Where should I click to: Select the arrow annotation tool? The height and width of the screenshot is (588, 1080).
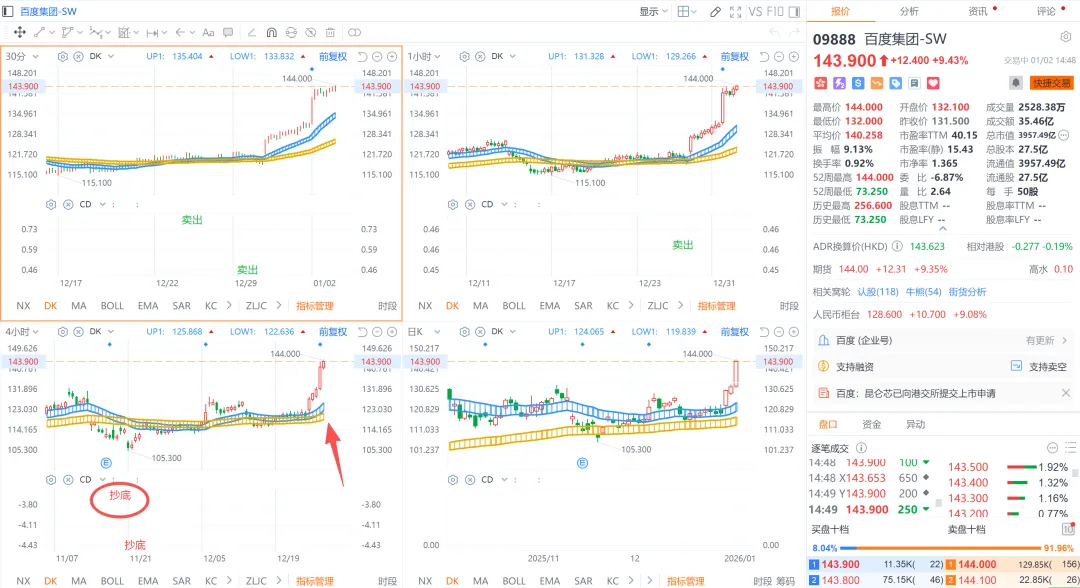[x=180, y=32]
